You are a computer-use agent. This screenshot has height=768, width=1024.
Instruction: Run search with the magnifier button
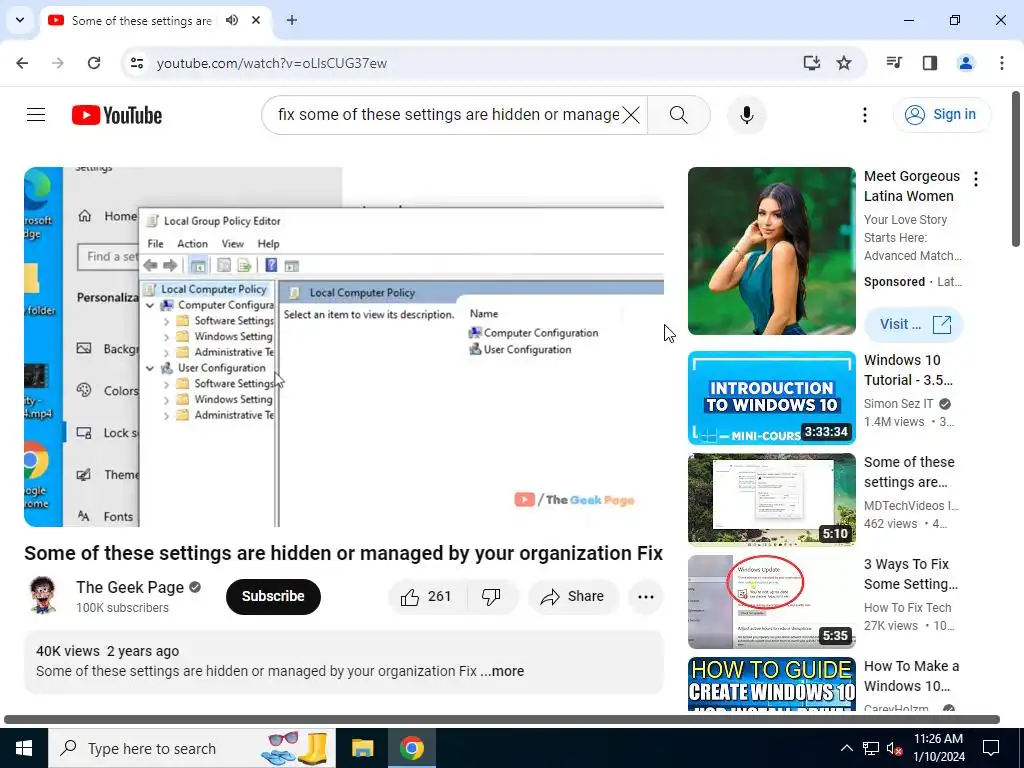(679, 115)
